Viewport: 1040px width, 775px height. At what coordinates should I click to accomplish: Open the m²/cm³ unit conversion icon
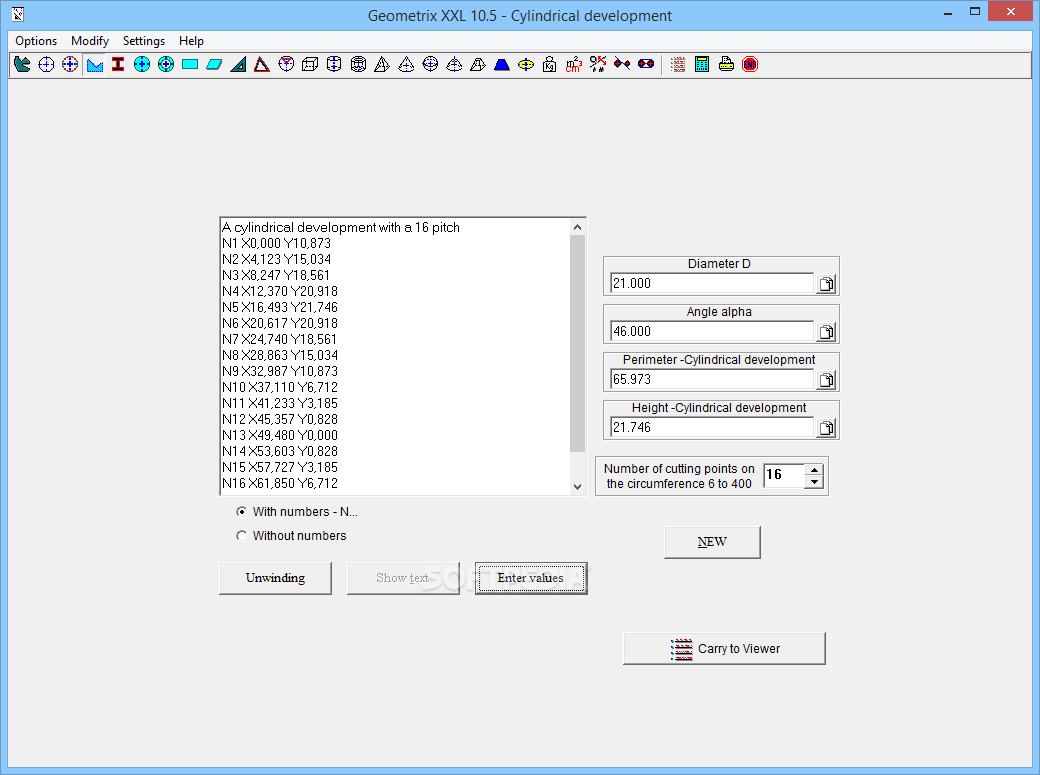574,64
